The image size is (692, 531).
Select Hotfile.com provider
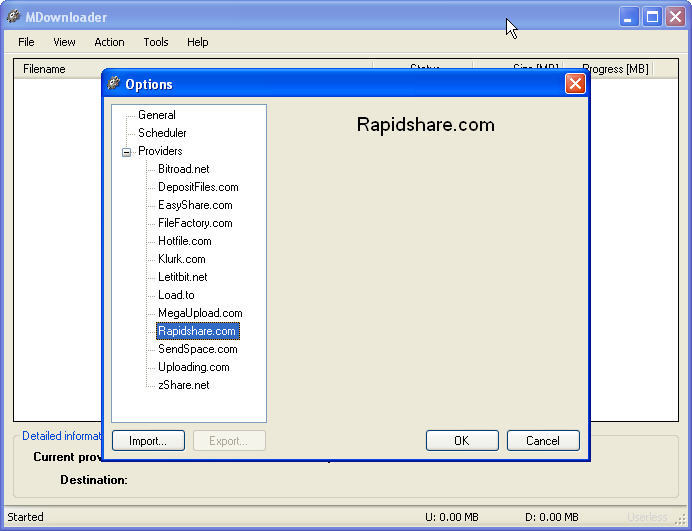[184, 241]
